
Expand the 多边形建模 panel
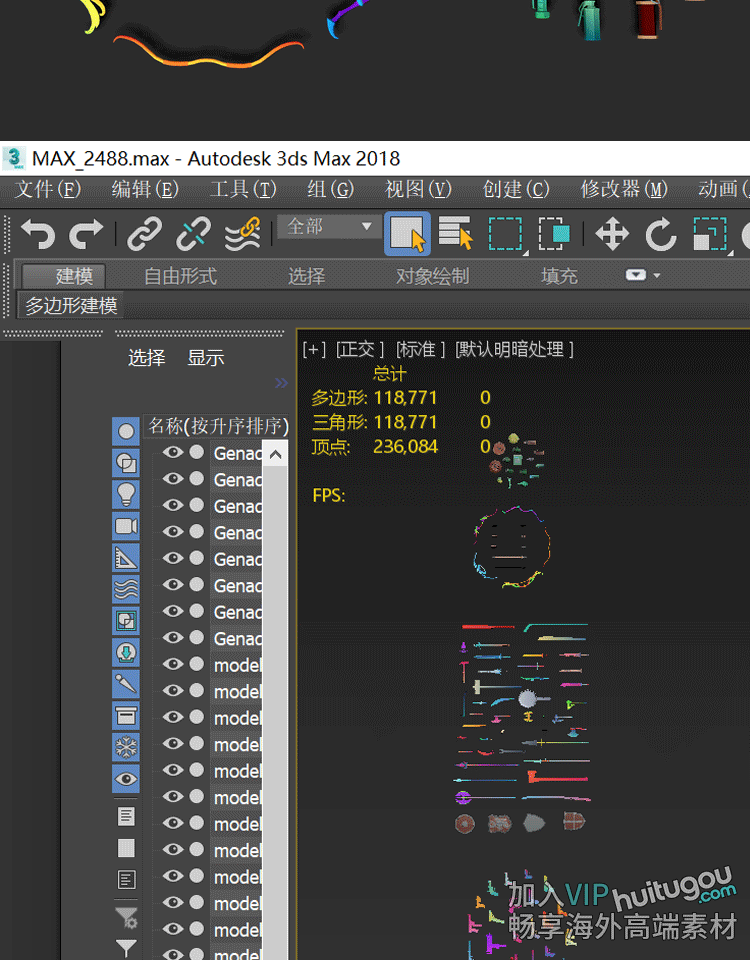(71, 305)
